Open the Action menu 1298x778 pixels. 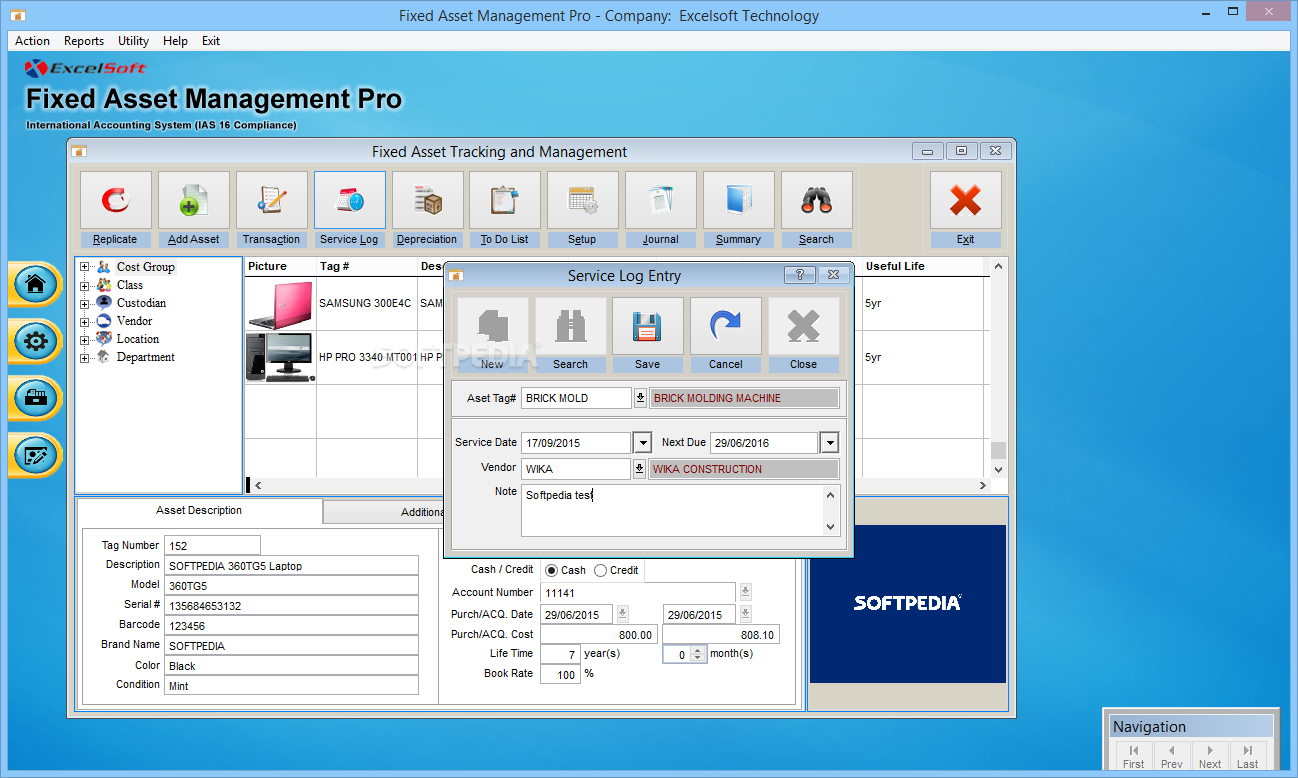click(32, 41)
